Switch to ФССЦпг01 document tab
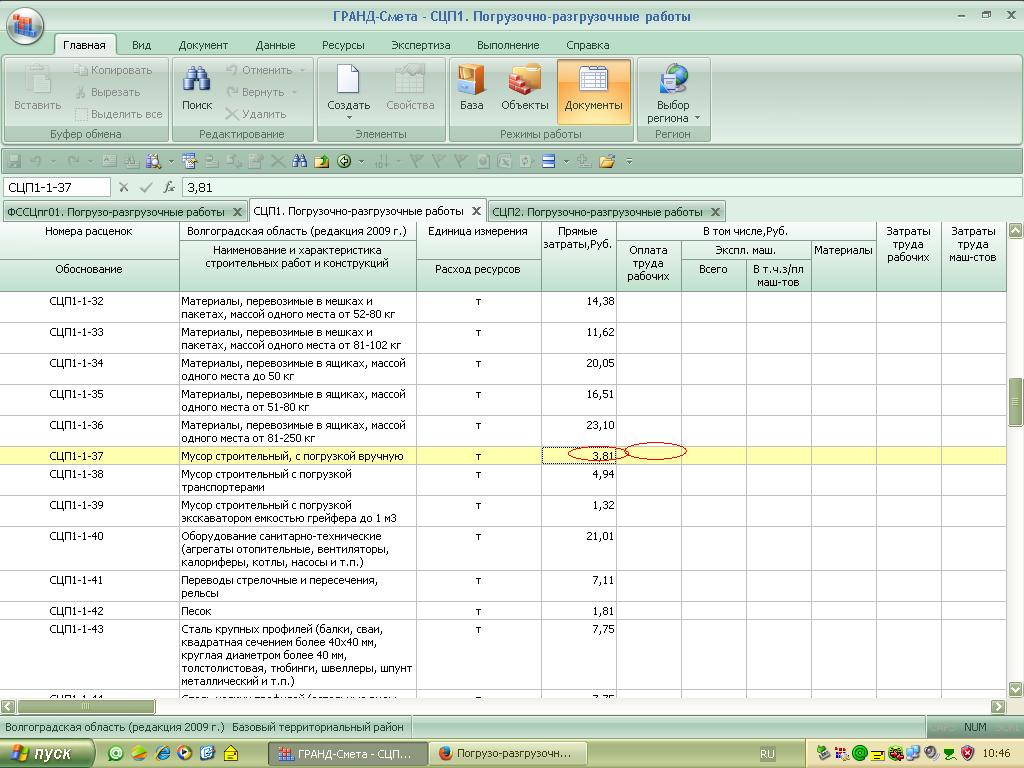1024x768 pixels. [x=115, y=212]
